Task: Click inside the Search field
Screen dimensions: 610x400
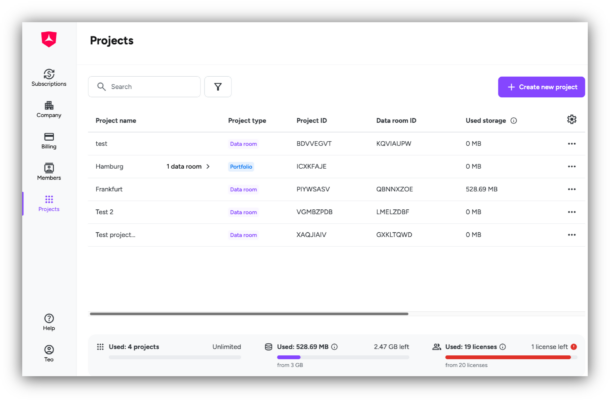Action: [144, 87]
